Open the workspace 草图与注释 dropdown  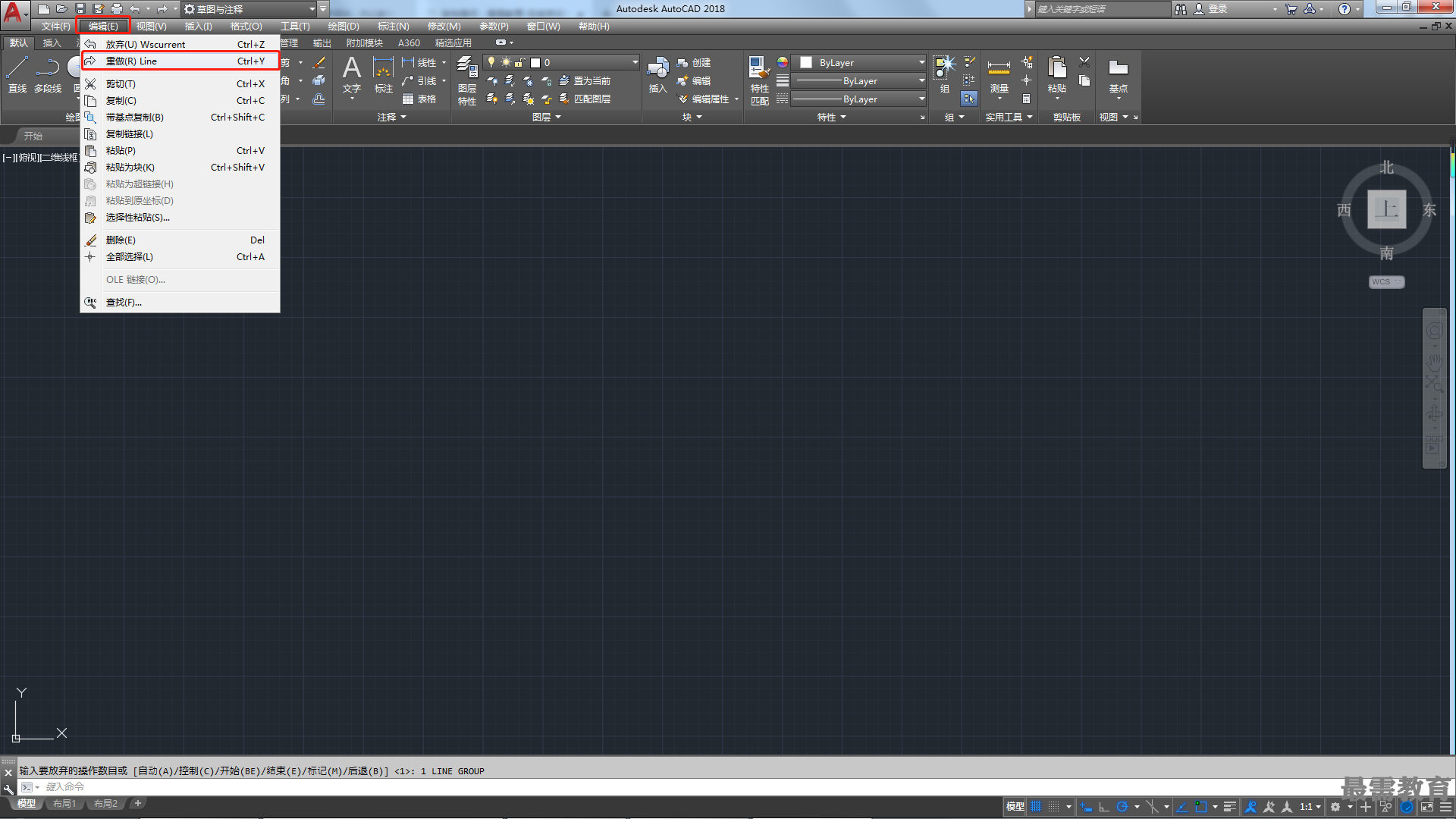(249, 9)
